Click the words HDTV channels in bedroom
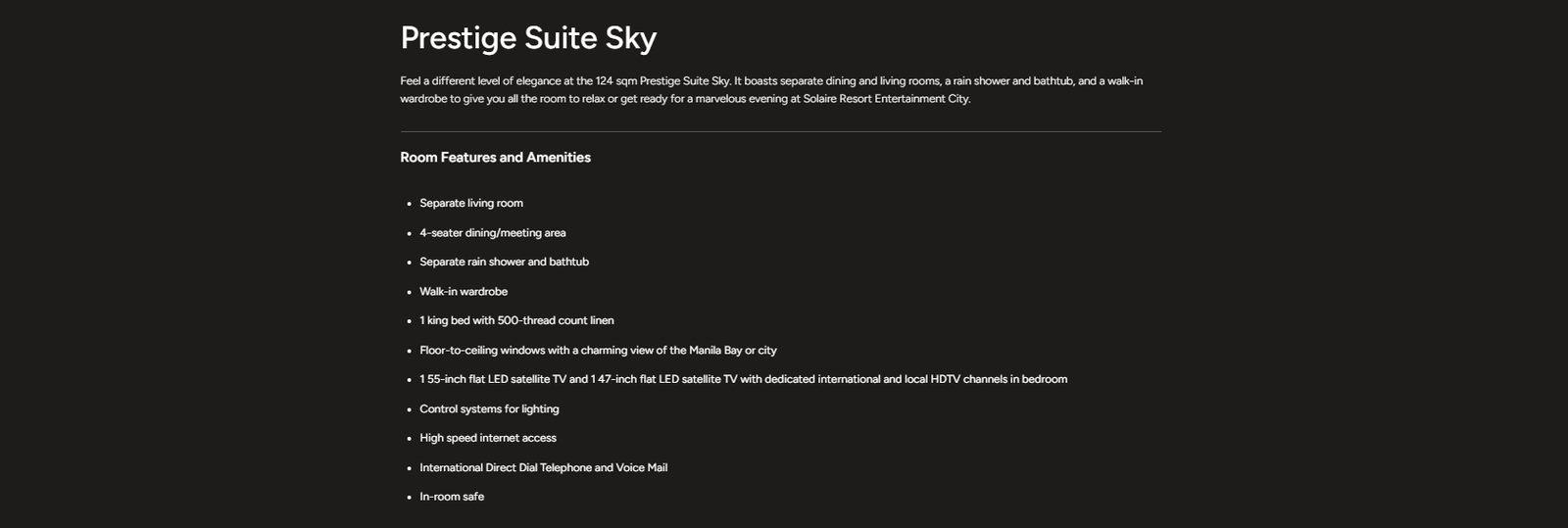 tap(999, 379)
